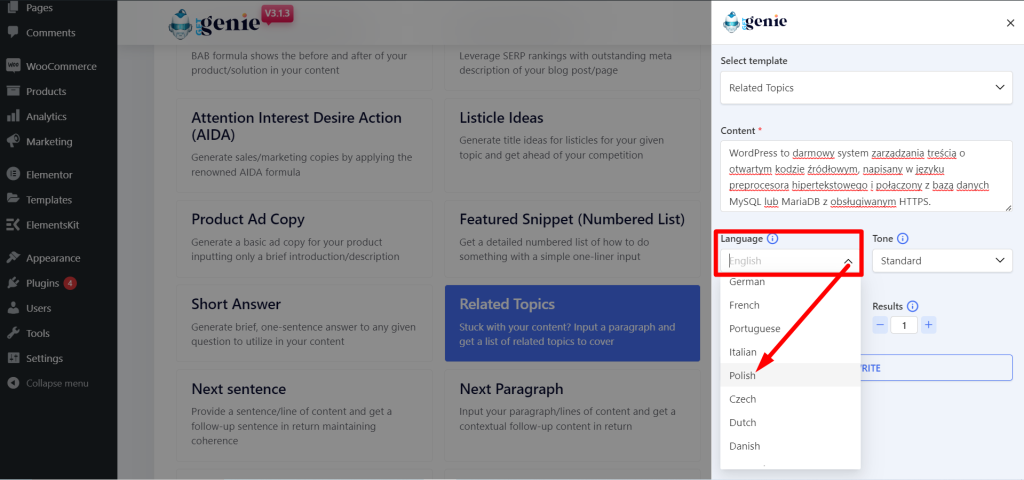This screenshot has height=480, width=1024.
Task: Select German from language list
Action: [790, 281]
